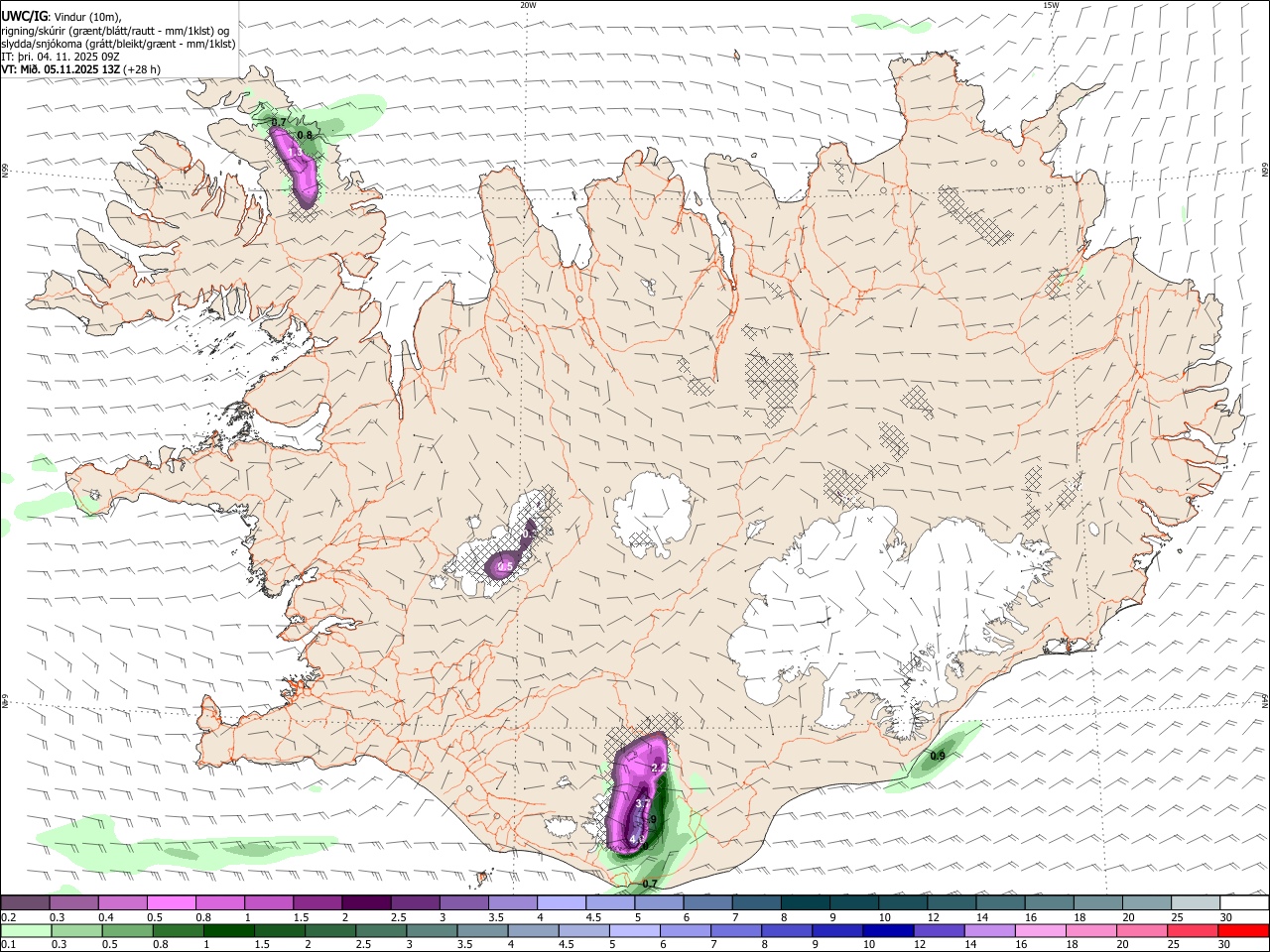Click the 0.7 value at the southernmost coast
Screen dimensions: 1270x952
tap(650, 884)
